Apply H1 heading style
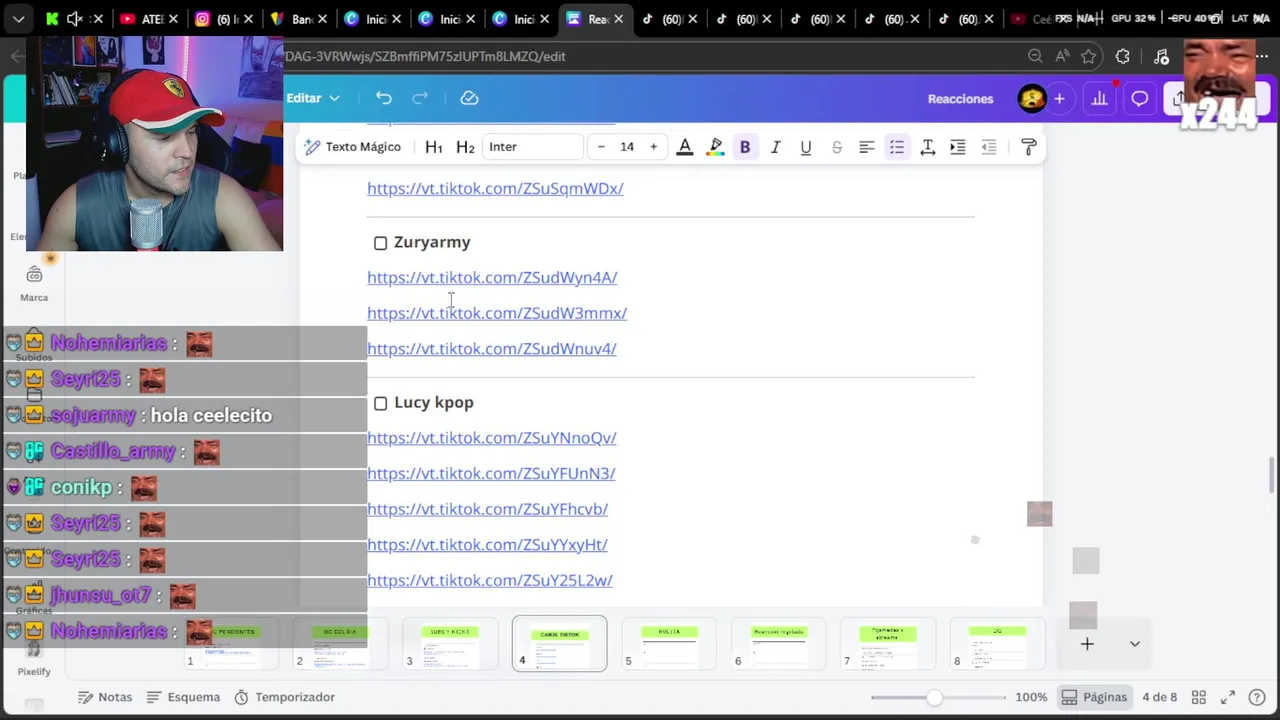1280x720 pixels. 433,147
